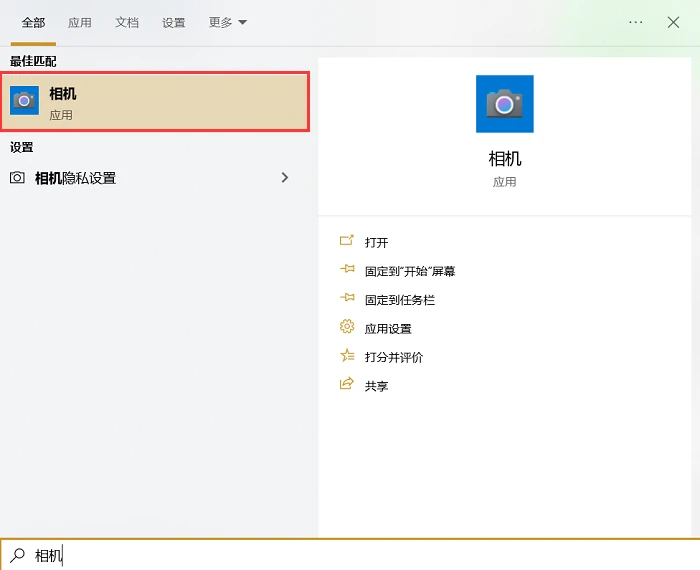The height and width of the screenshot is (570, 700).
Task: Switch to the 文档 tab
Action: coord(127,22)
